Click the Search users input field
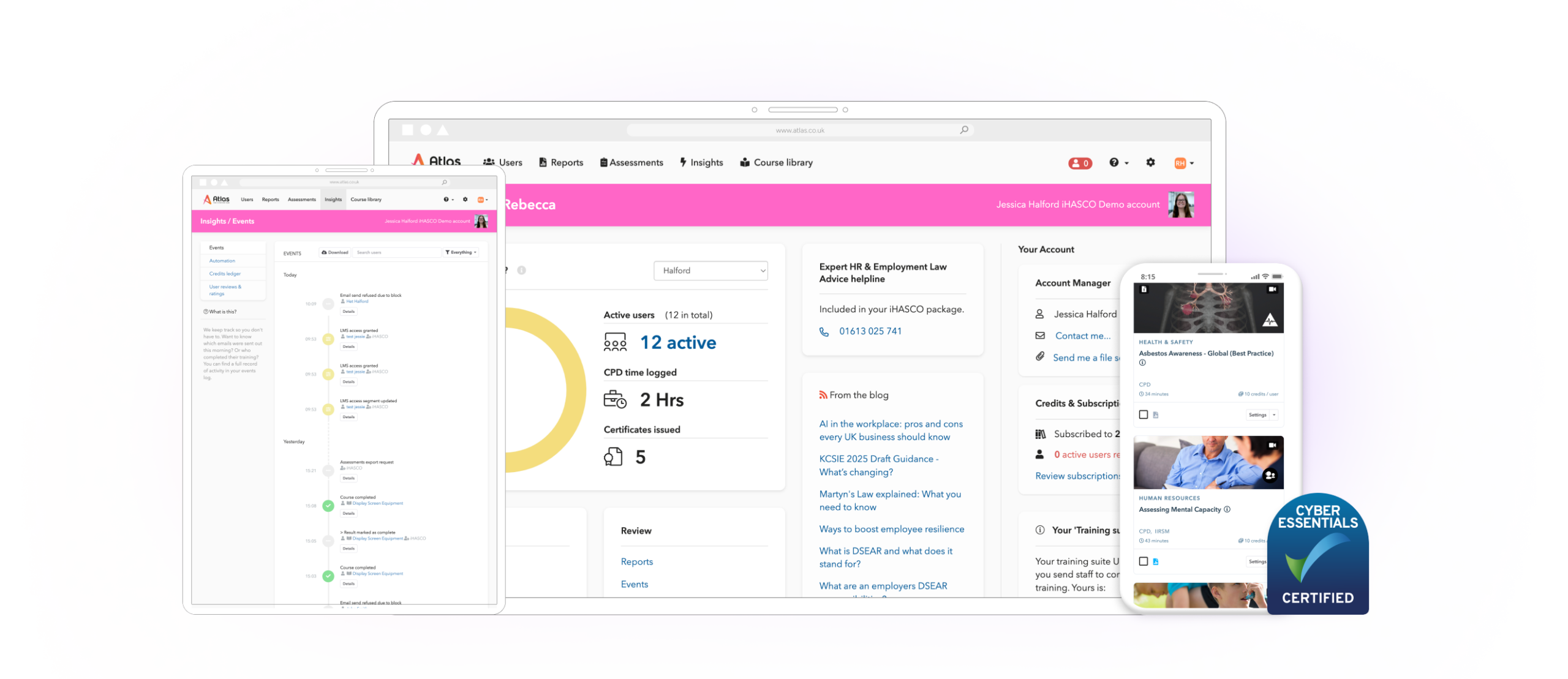Viewport: 1568px width, 679px height. pyautogui.click(x=396, y=252)
